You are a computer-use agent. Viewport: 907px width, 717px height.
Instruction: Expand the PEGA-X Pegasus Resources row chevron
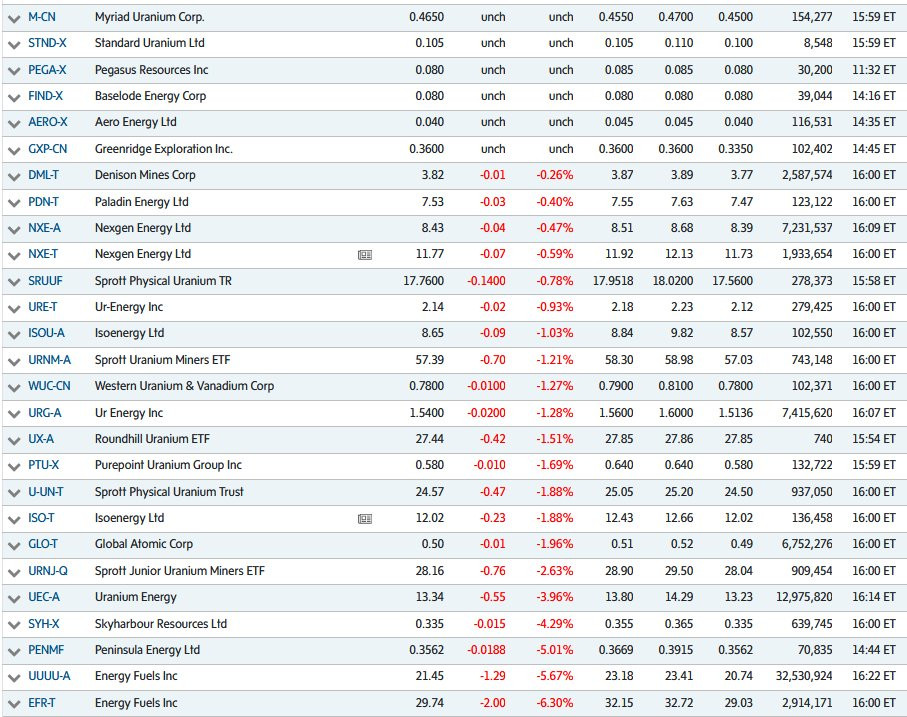click(x=14, y=71)
